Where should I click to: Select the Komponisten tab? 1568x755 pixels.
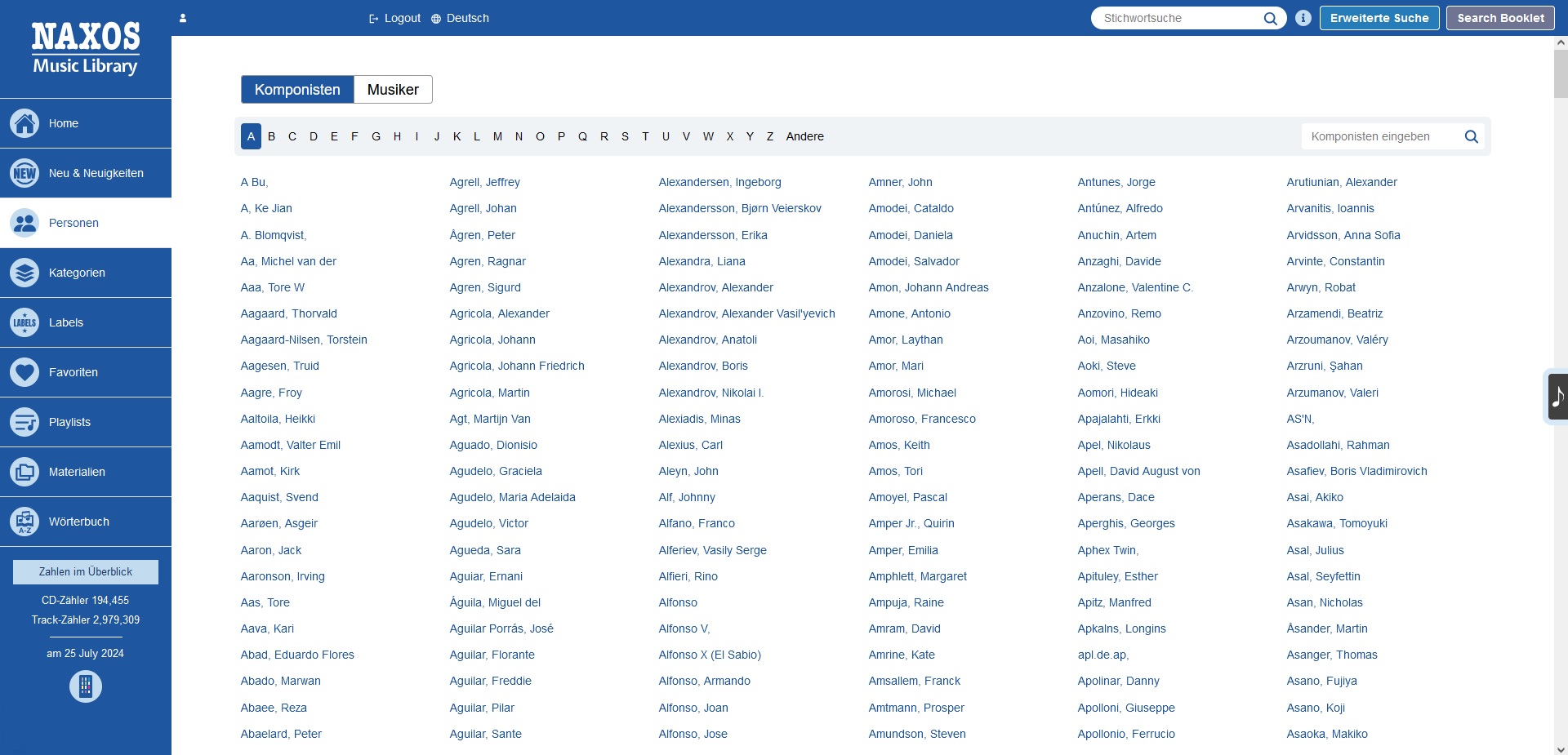point(297,90)
